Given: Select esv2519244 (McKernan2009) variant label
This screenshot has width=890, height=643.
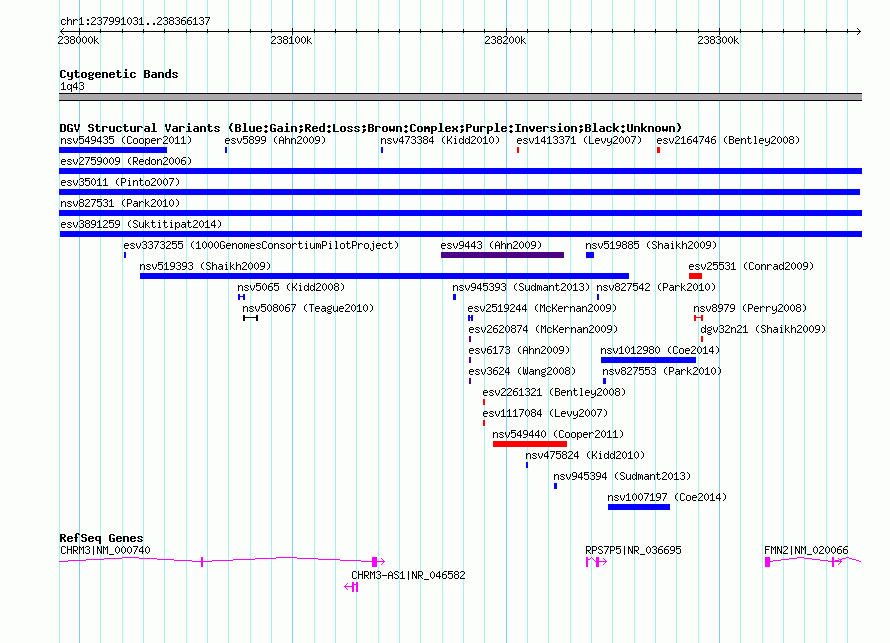Looking at the screenshot, I should pos(542,308).
